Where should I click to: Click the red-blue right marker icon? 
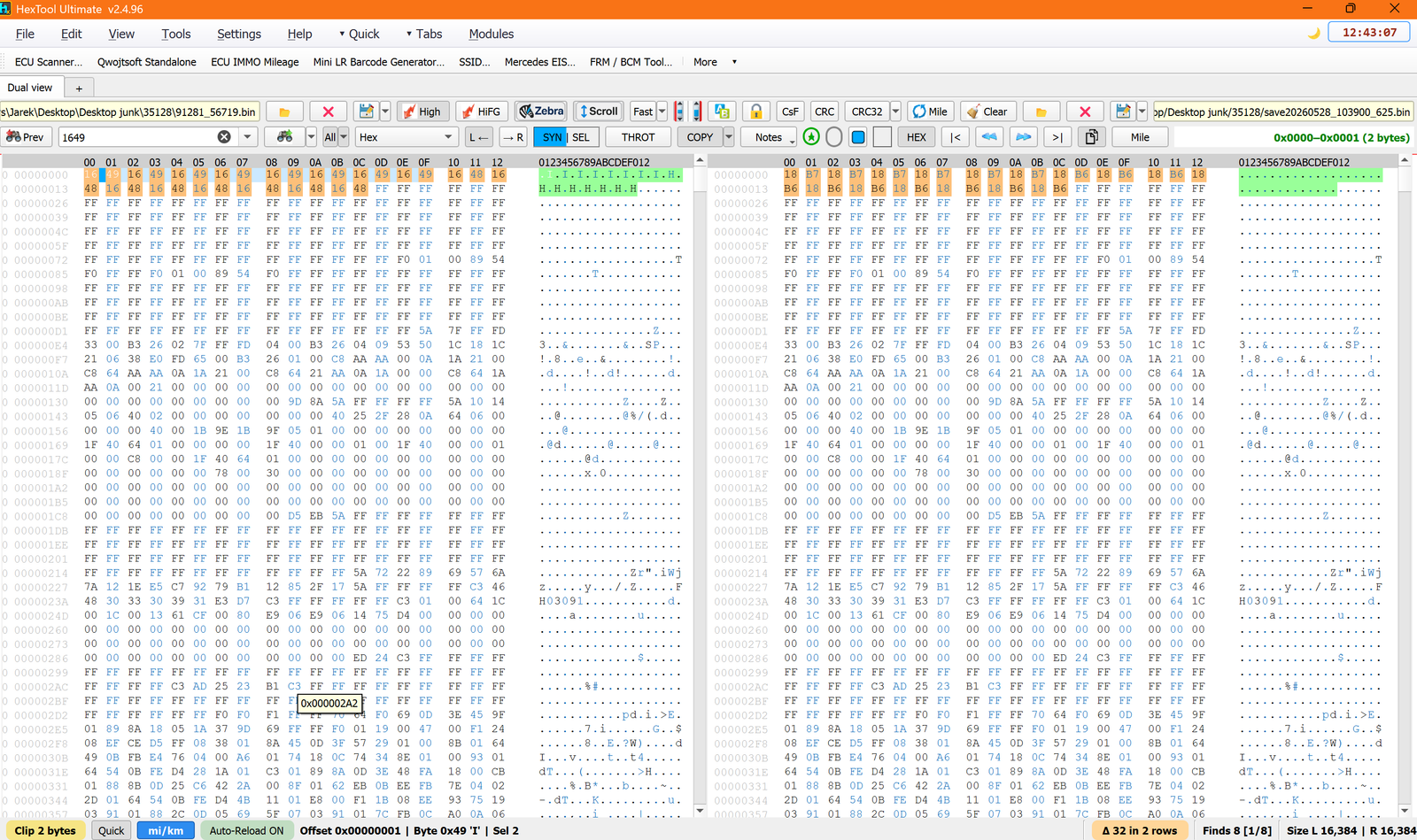[x=697, y=112]
